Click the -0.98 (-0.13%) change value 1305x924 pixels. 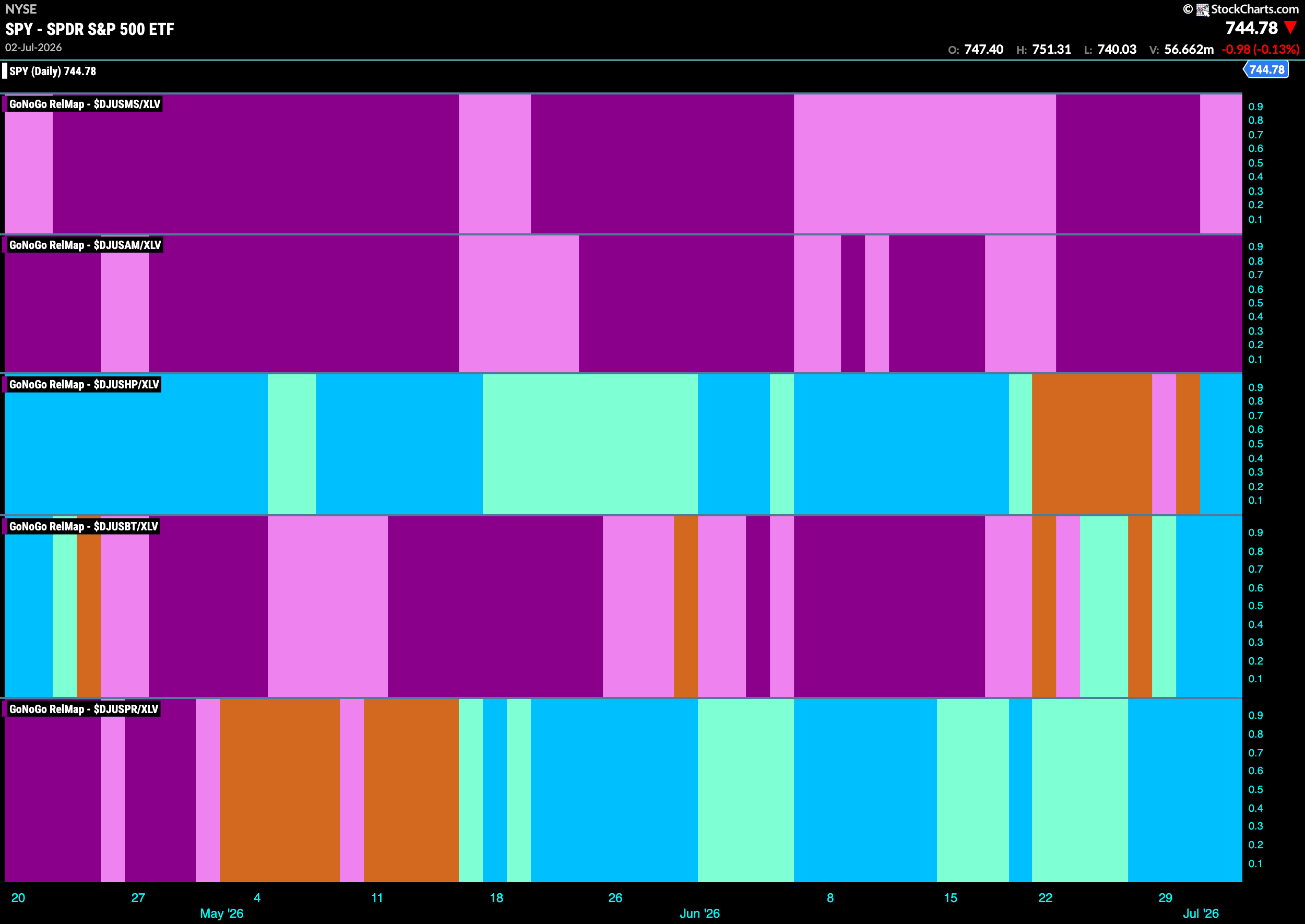coord(1260,50)
